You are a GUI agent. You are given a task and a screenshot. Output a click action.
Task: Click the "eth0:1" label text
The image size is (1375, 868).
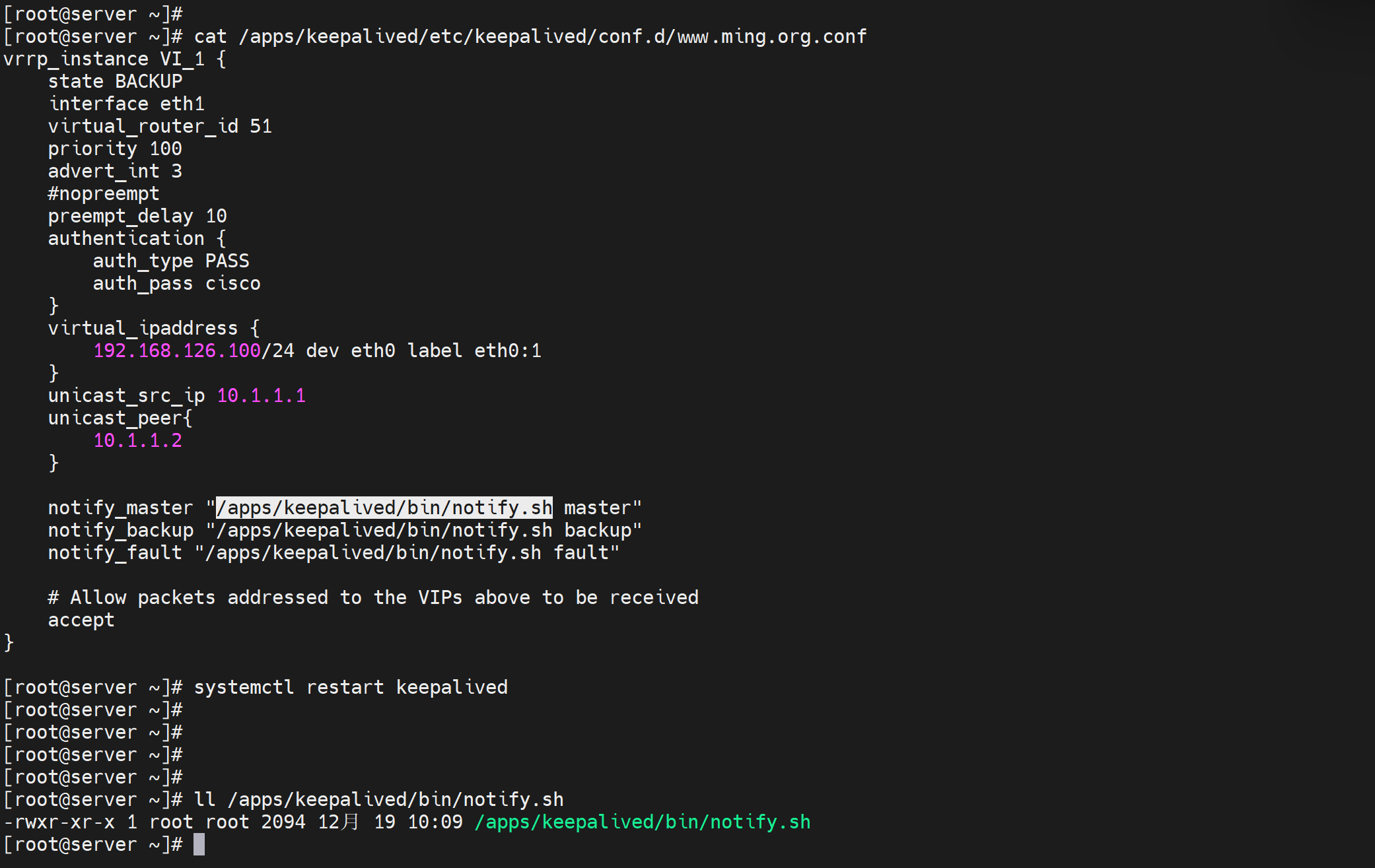pos(508,351)
